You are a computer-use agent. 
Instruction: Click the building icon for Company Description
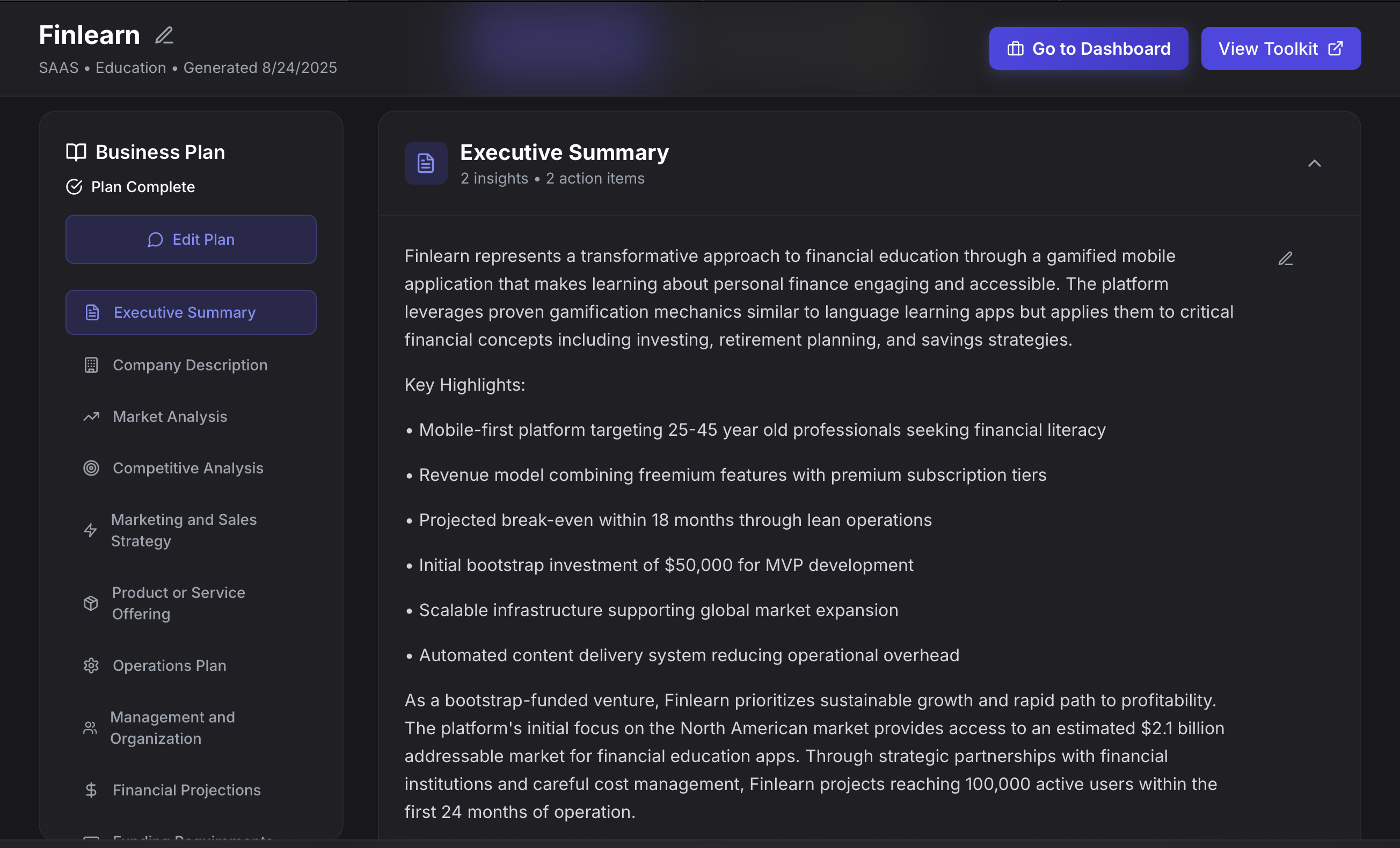point(91,365)
